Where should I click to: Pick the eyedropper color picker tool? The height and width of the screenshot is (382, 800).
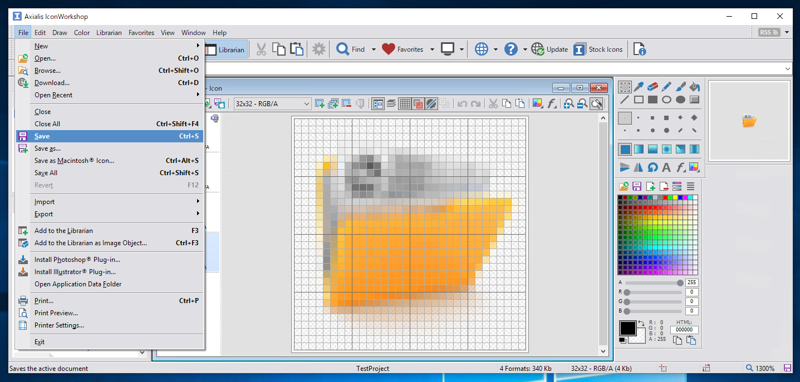[x=639, y=87]
